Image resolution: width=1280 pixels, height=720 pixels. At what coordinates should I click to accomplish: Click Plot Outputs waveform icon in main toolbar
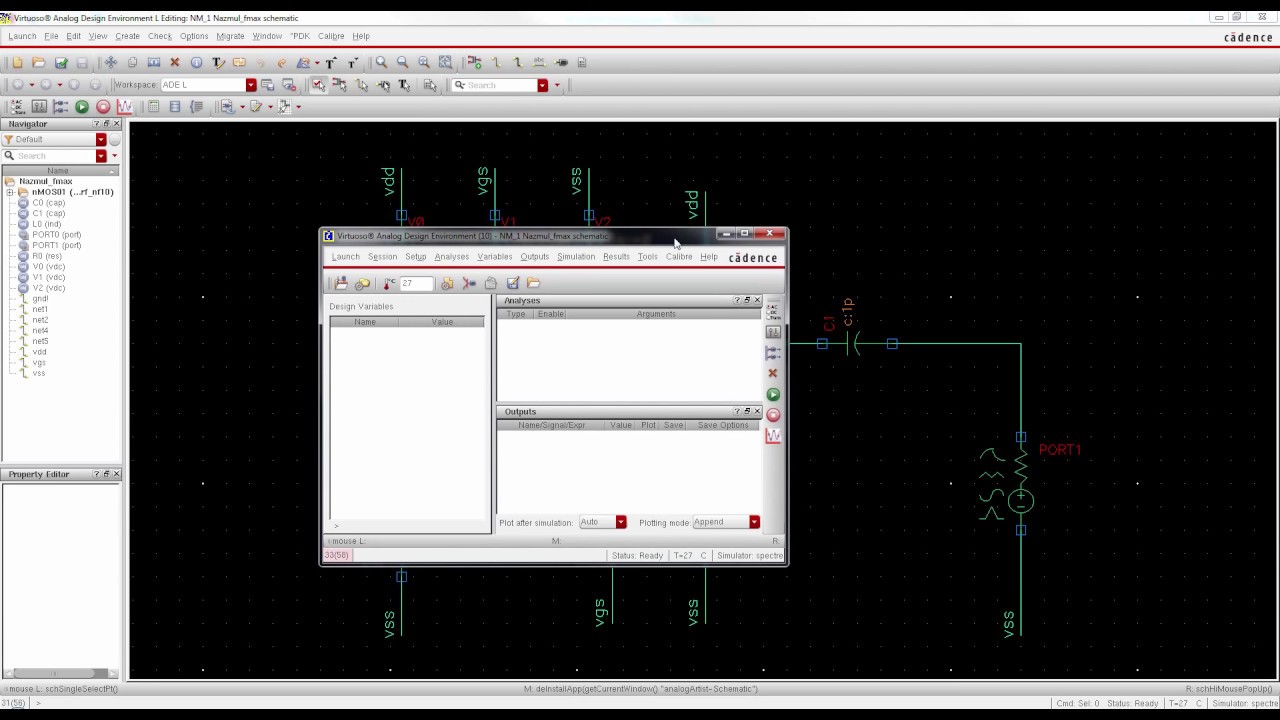pyautogui.click(x=124, y=107)
